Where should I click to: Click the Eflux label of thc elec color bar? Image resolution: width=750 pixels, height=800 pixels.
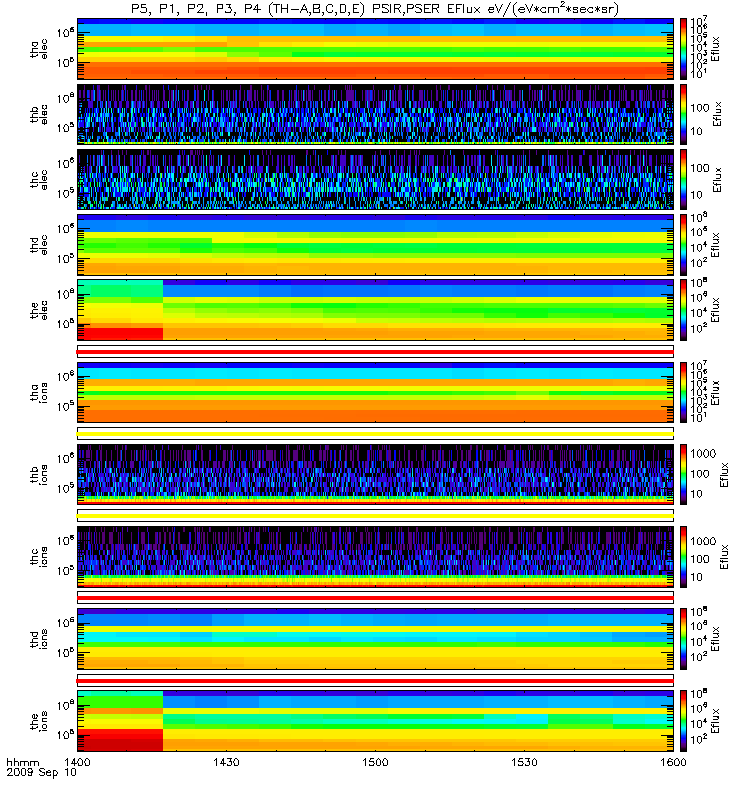pyautogui.click(x=718, y=180)
